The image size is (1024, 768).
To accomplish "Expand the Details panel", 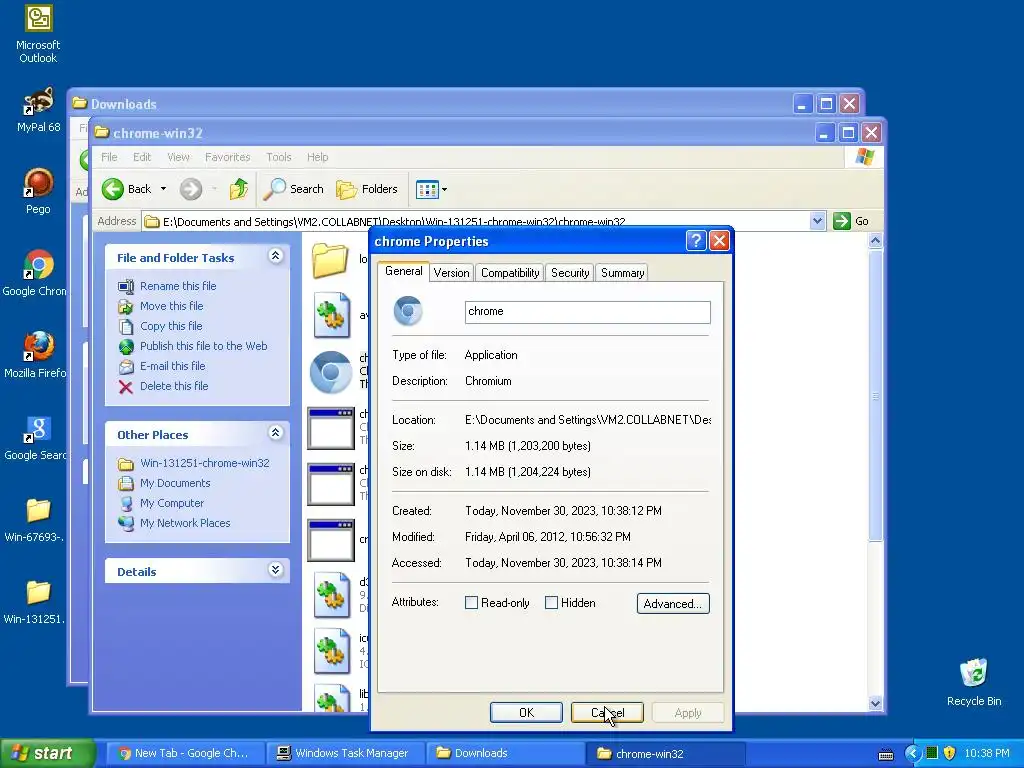I will 276,570.
